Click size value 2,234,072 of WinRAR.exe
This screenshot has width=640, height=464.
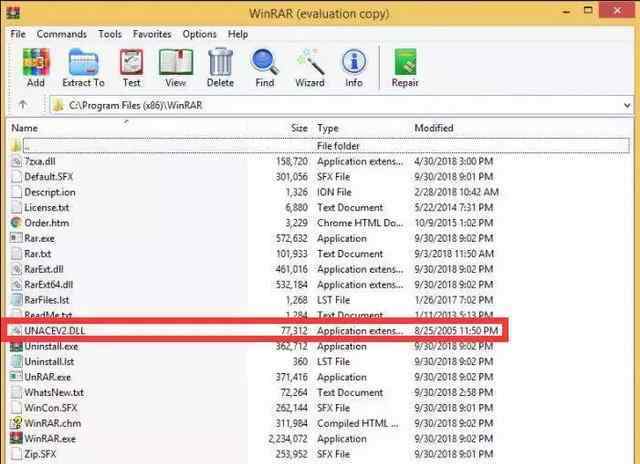coord(288,439)
